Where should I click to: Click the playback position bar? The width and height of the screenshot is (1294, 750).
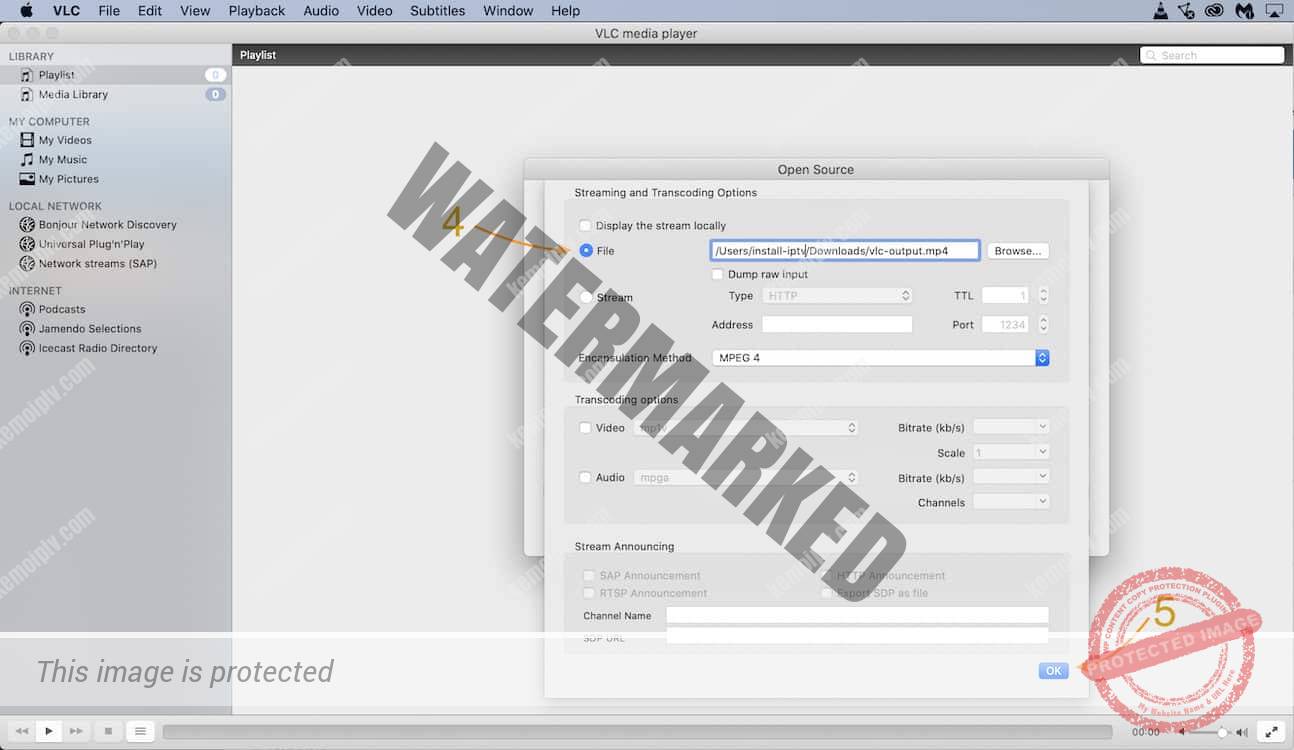point(637,732)
